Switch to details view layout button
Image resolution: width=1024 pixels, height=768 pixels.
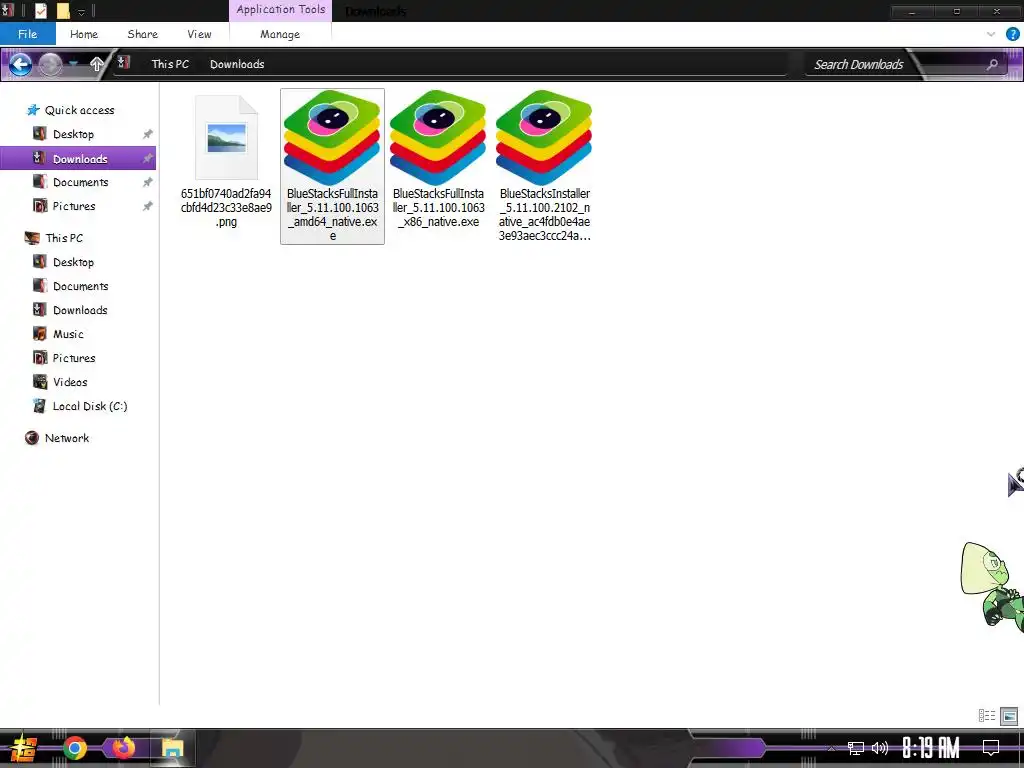[987, 716]
